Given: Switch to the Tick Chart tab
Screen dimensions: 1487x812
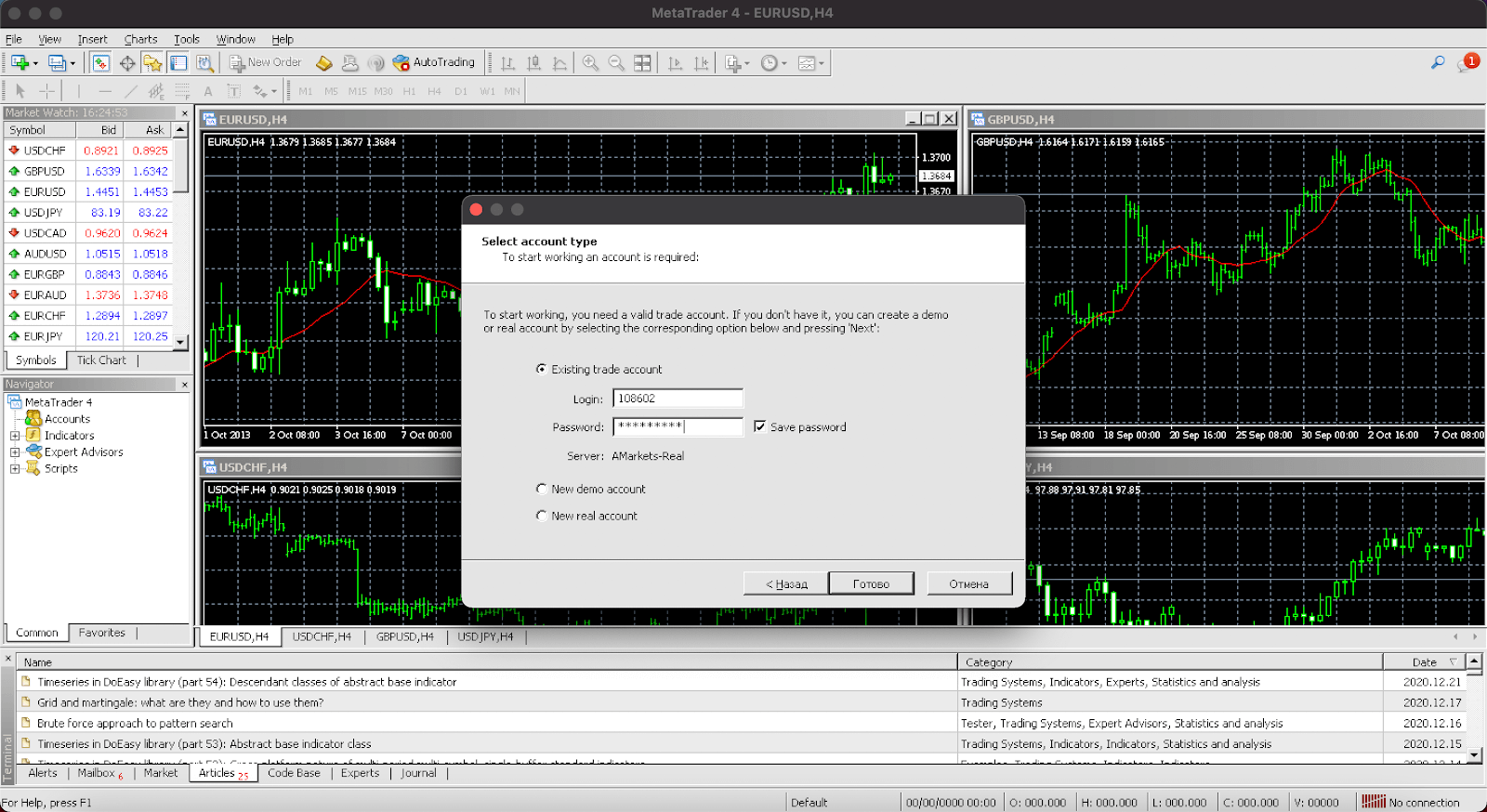Looking at the screenshot, I should click(x=101, y=360).
